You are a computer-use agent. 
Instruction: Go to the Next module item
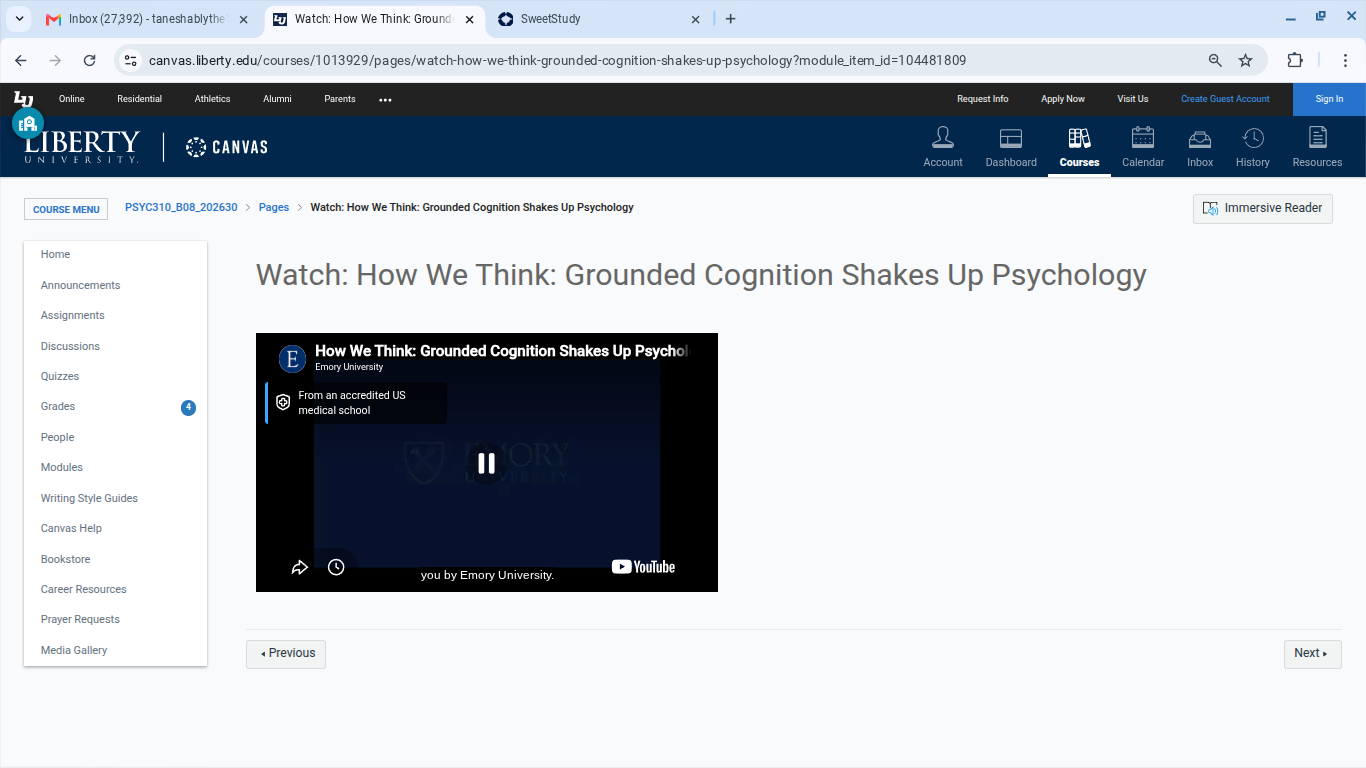(1312, 654)
